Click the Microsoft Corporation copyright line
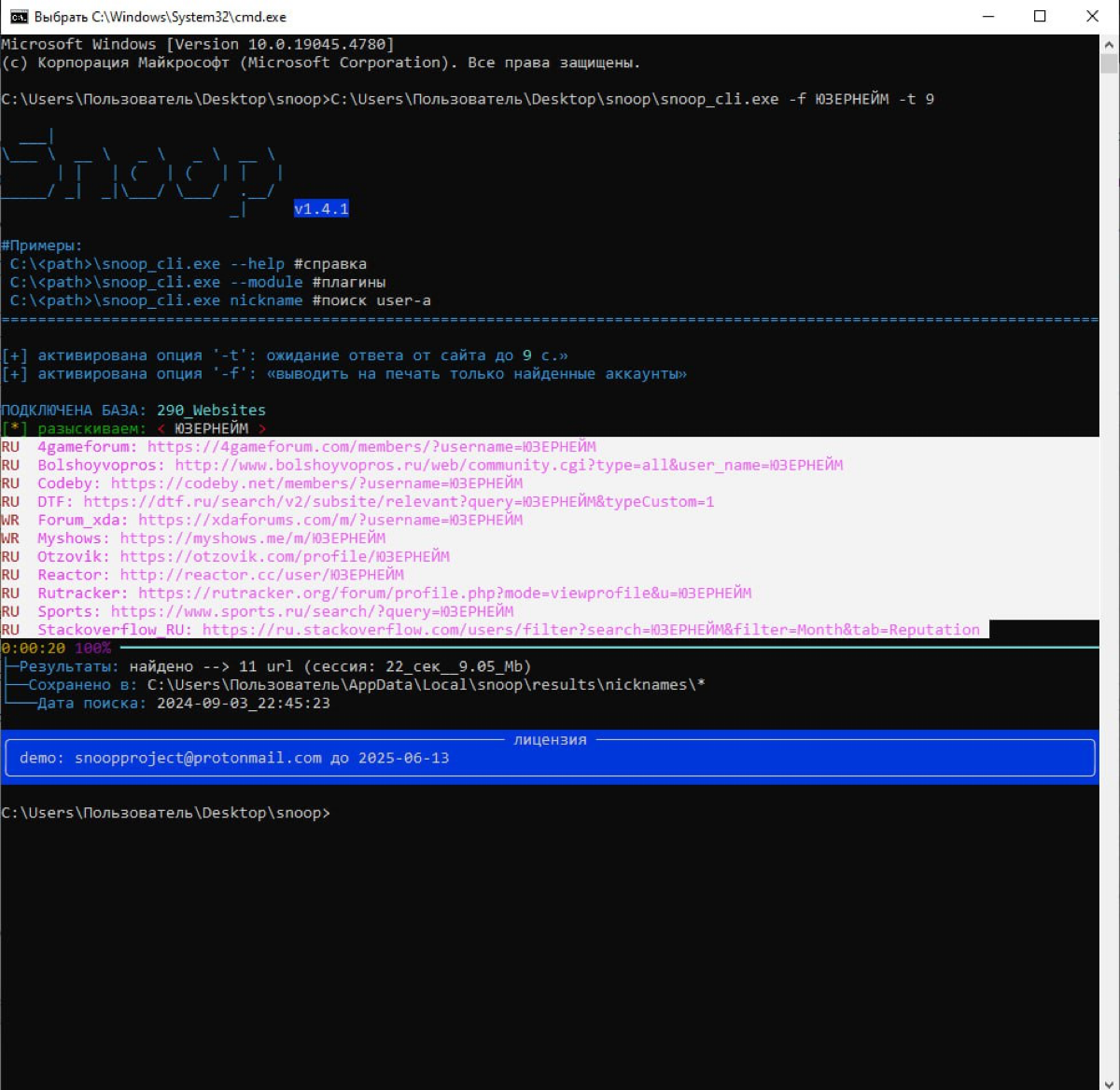Image resolution: width=1120 pixels, height=1090 pixels. pos(321,63)
